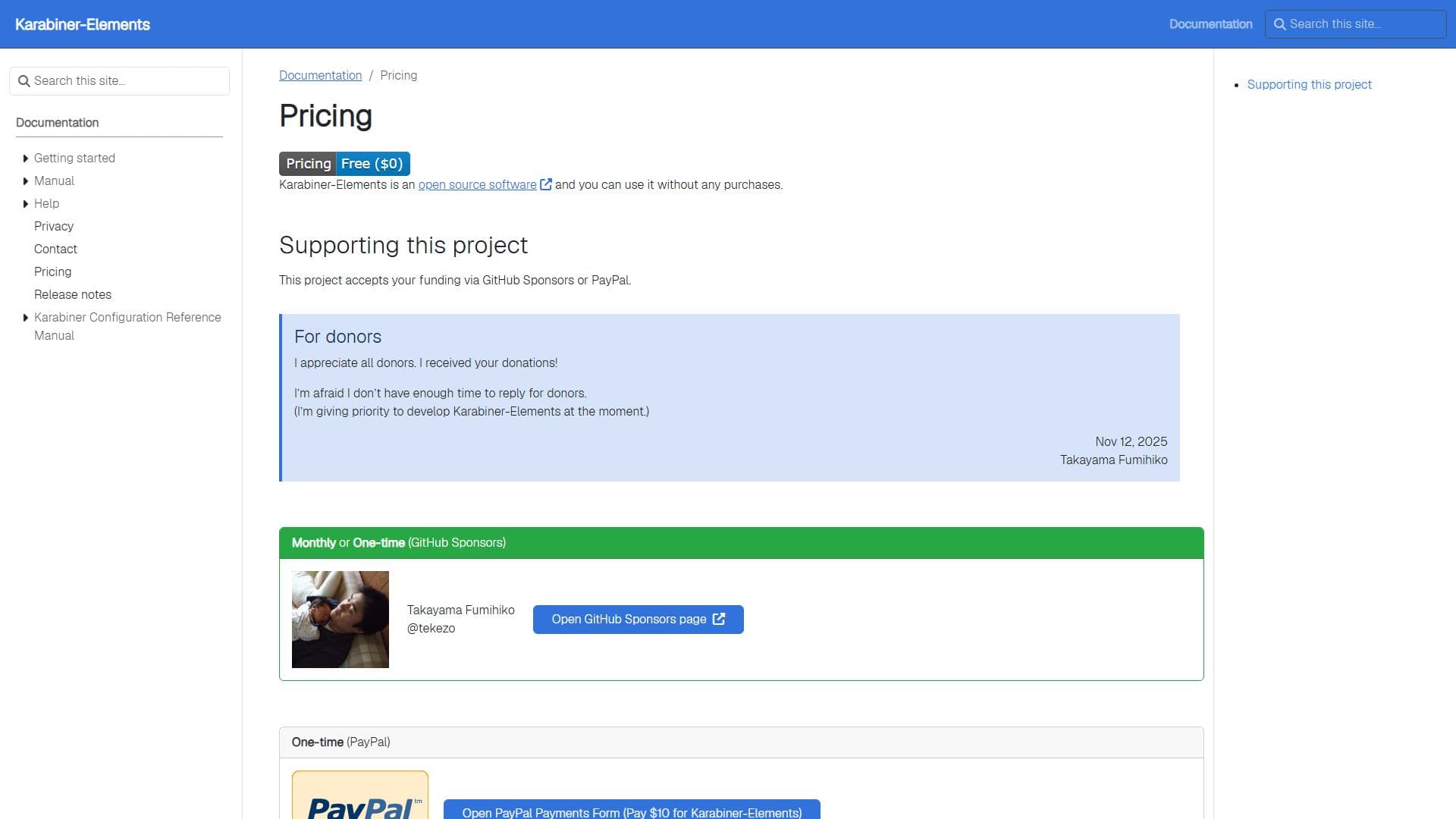Screen dimensions: 1456x819
Task: Click external-link icon after open source software
Action: pos(545,184)
